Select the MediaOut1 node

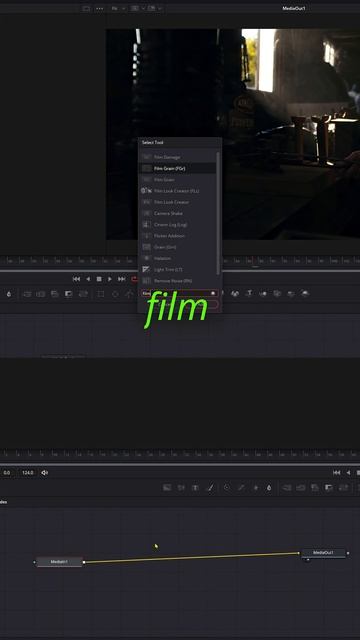(323, 553)
